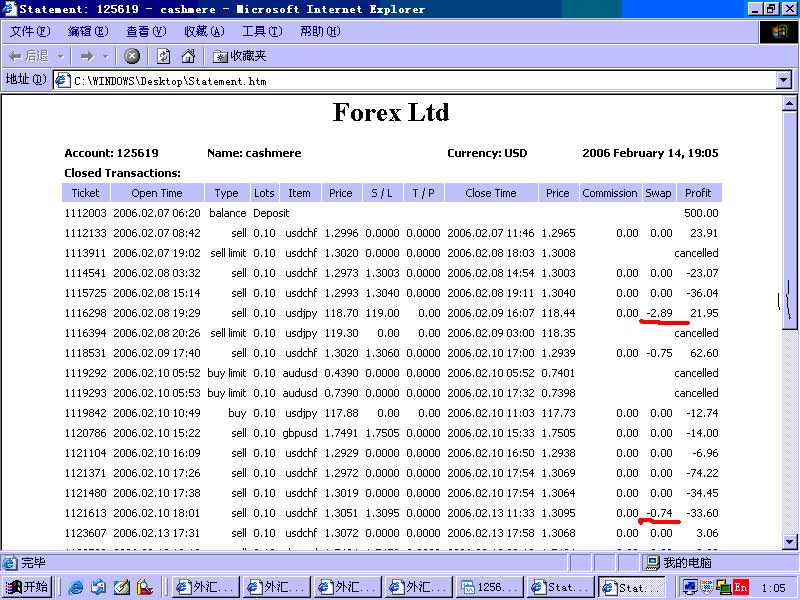Open the 收藏(A) menu

coord(204,32)
